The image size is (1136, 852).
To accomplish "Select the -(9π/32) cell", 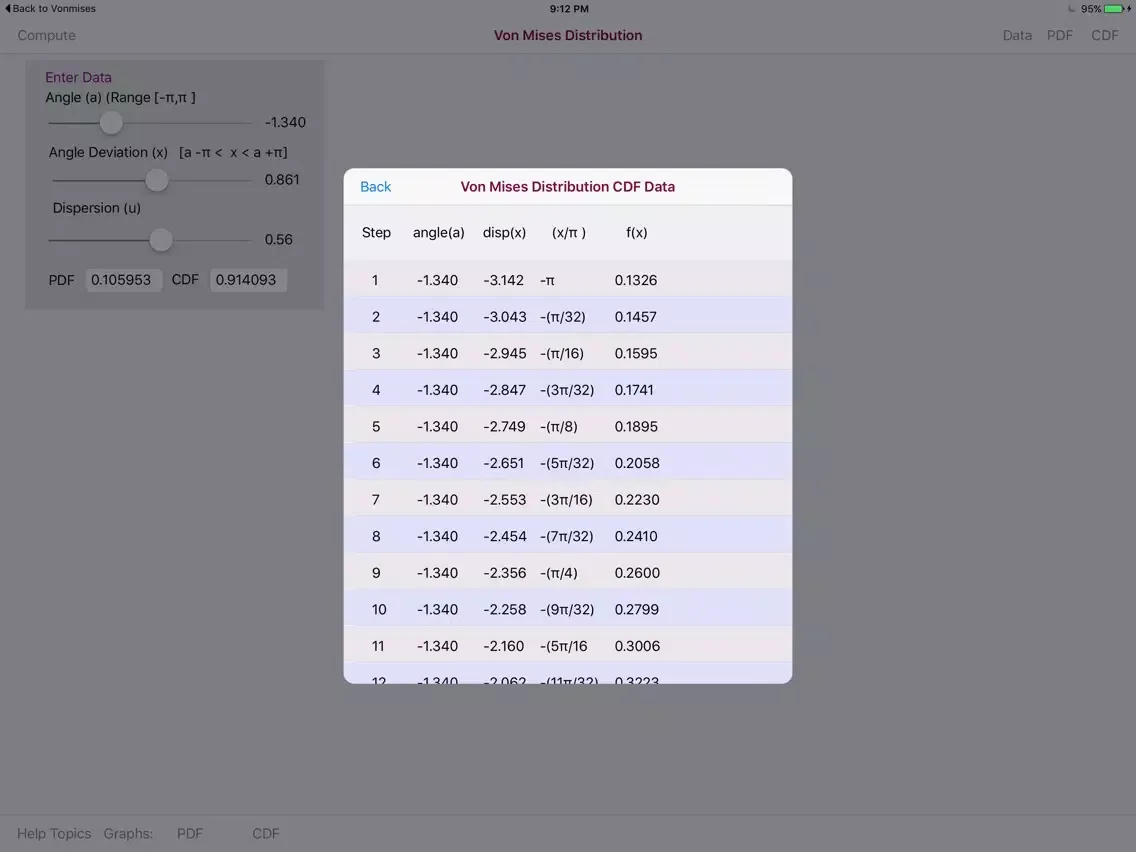I will point(567,609).
